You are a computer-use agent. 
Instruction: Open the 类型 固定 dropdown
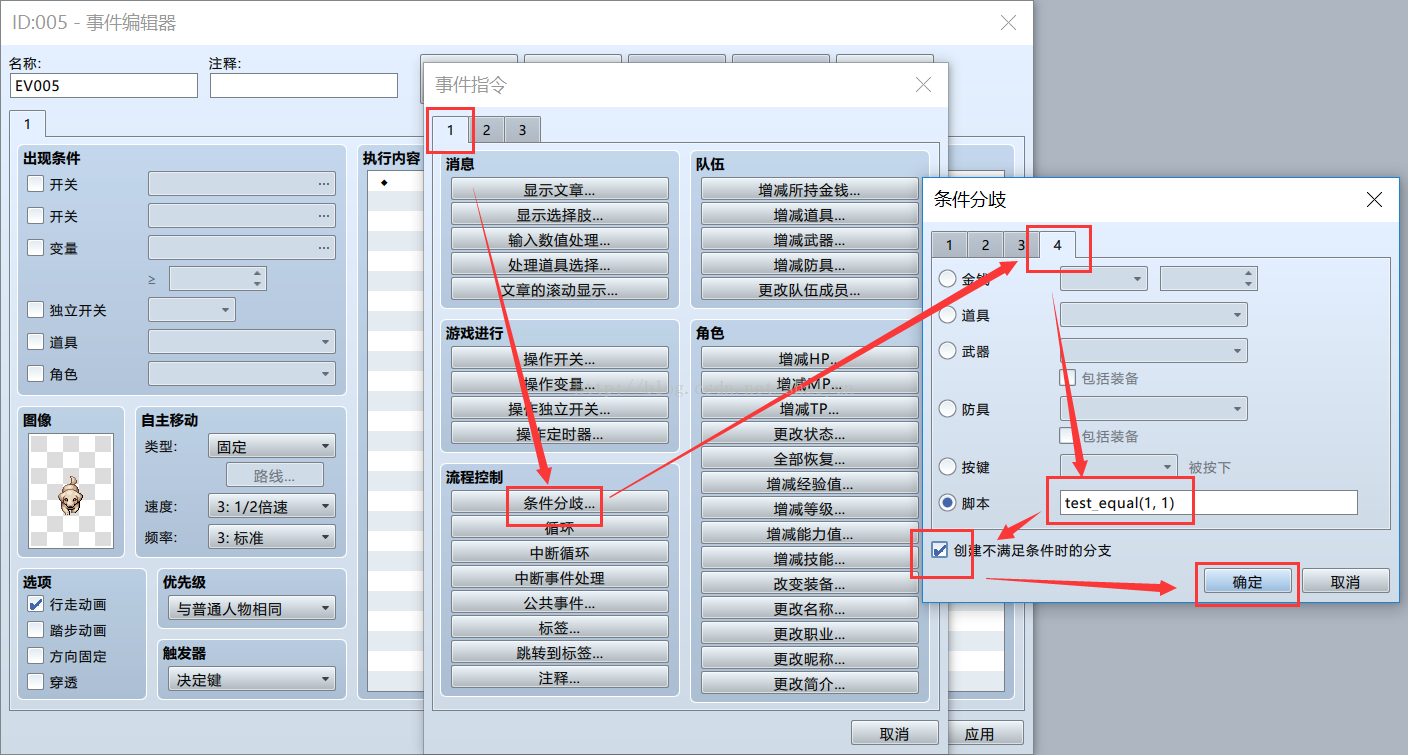(272, 446)
